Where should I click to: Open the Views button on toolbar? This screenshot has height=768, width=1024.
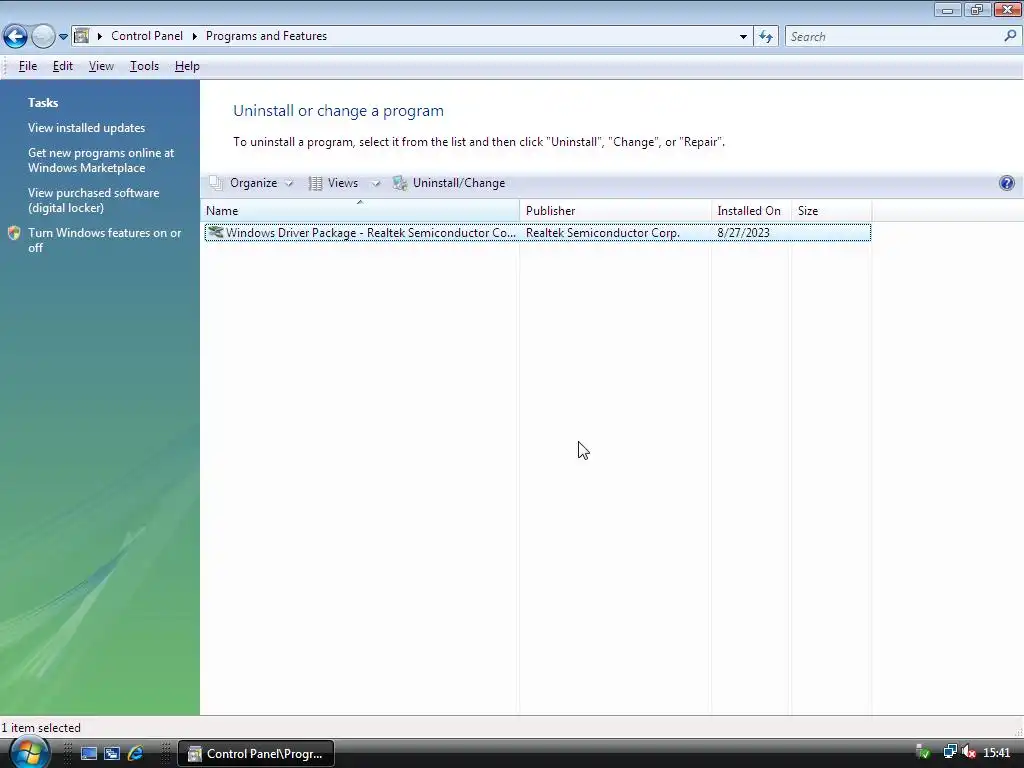(334, 184)
